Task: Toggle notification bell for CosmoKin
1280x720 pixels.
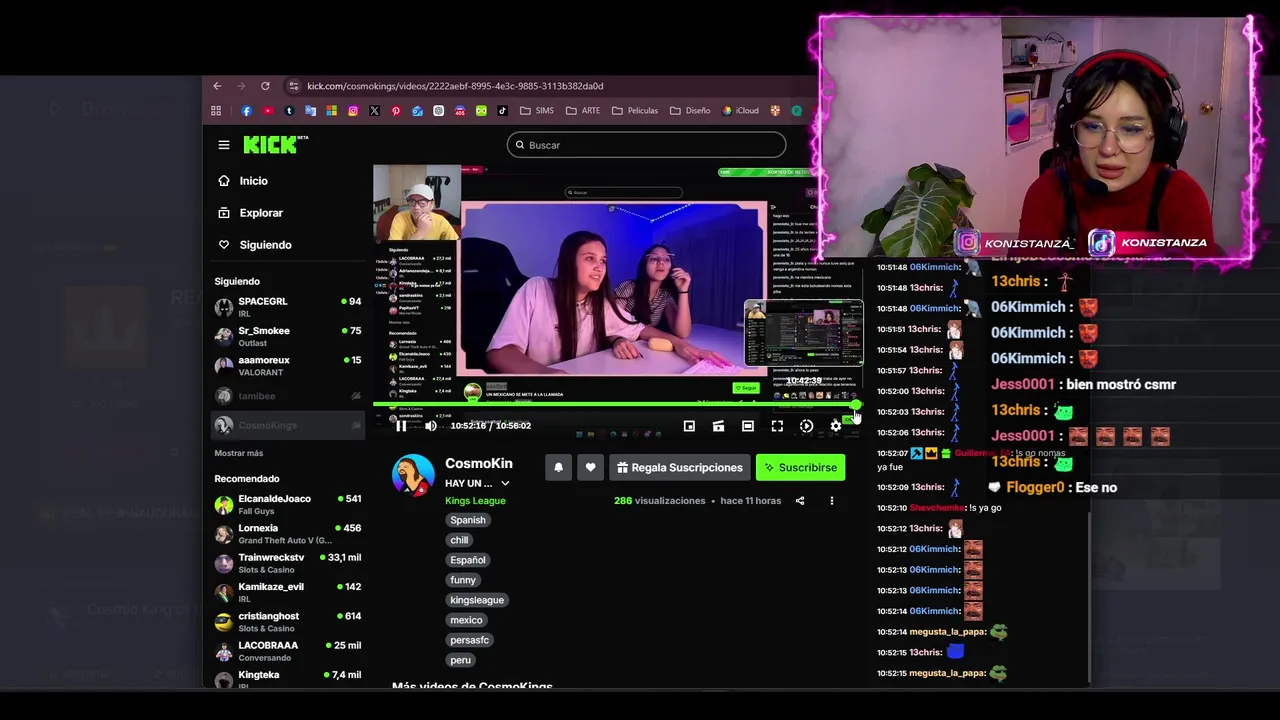Action: [x=558, y=467]
